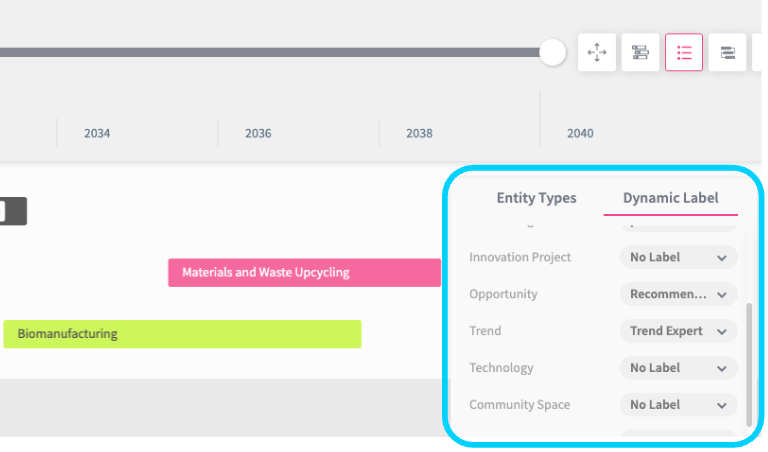Select the Dynamic Label tab
This screenshot has height=452, width=768.
pos(670,198)
